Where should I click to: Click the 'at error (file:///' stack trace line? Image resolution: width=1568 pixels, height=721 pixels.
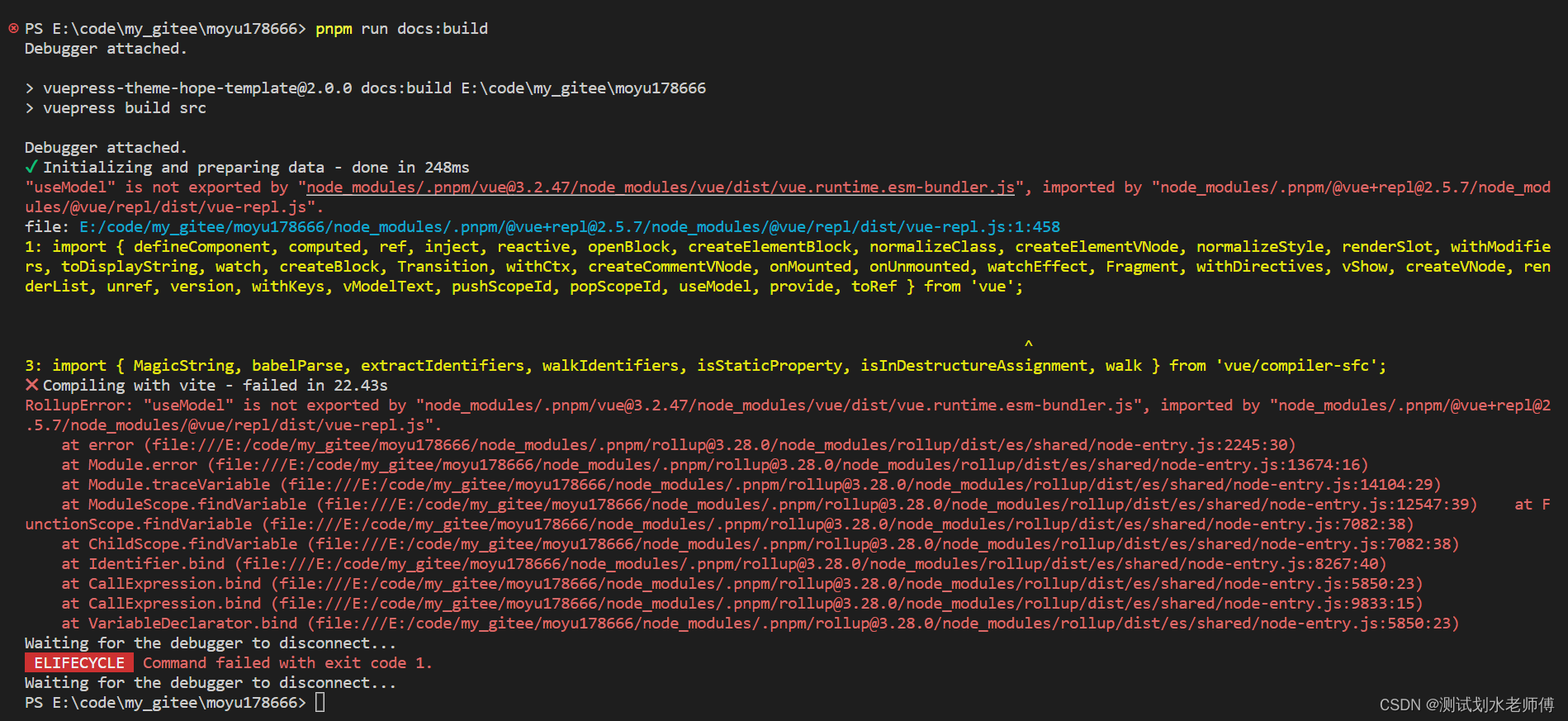point(679,445)
